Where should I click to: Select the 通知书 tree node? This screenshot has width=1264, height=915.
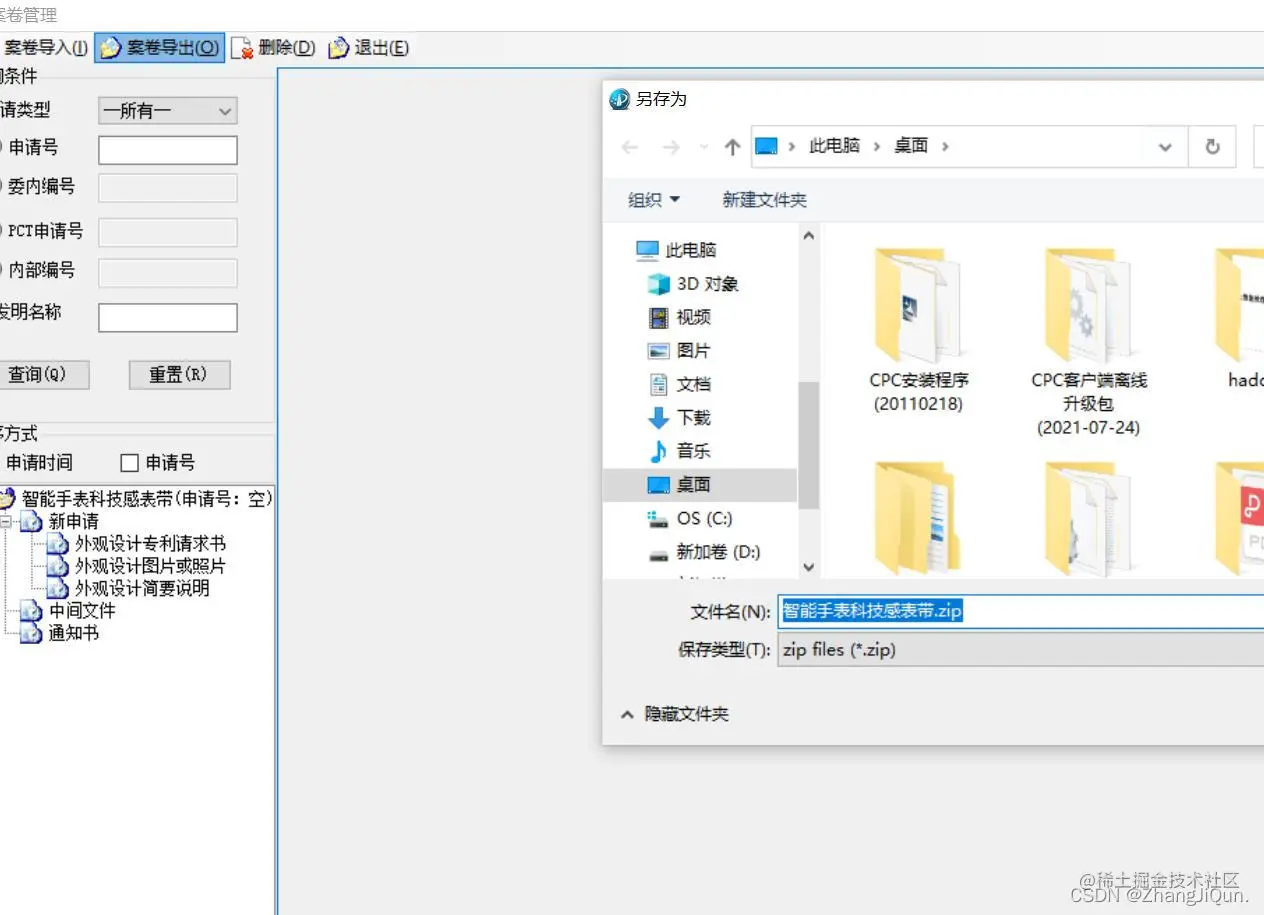tap(73, 633)
